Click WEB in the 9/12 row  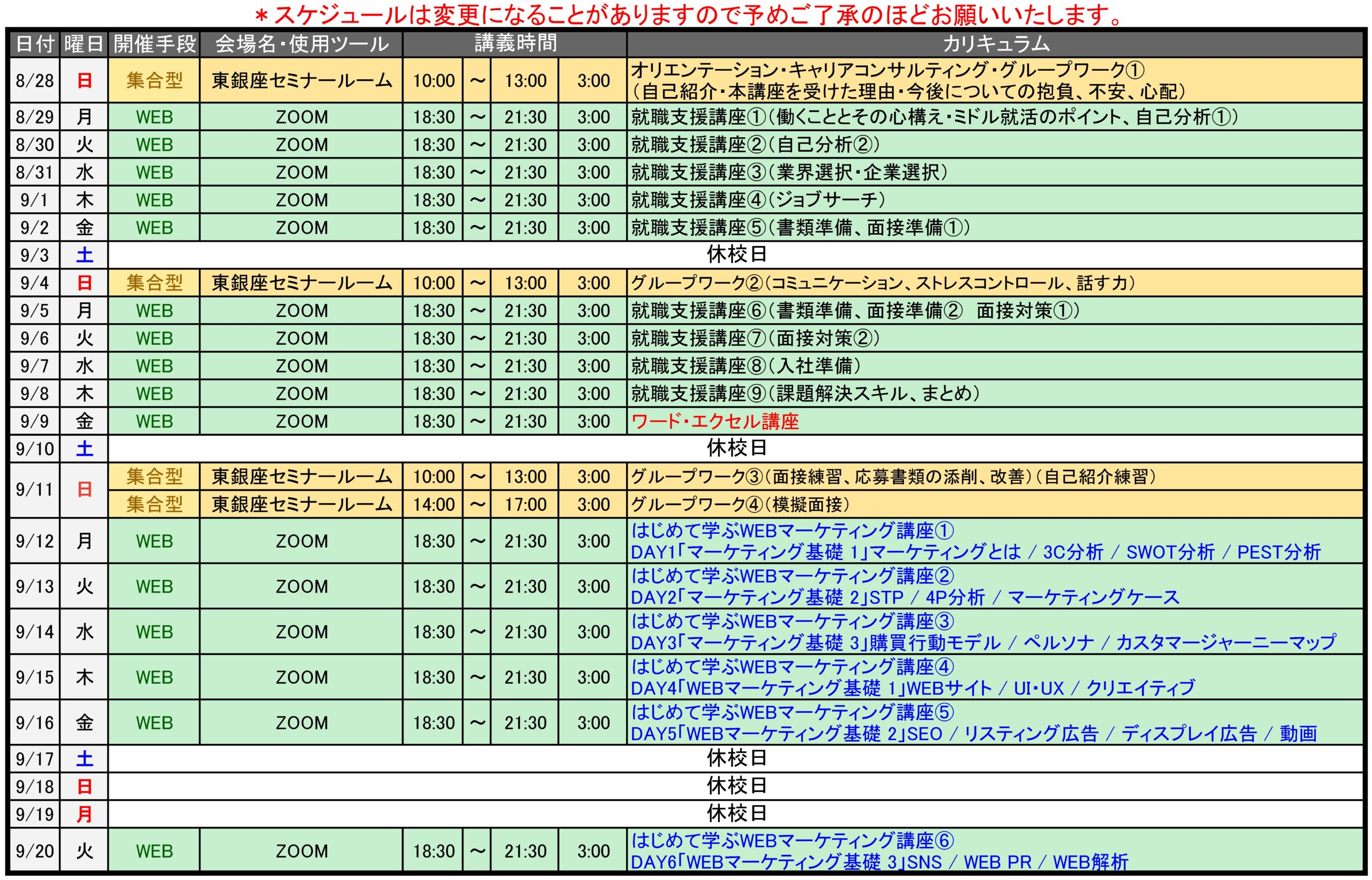154,541
